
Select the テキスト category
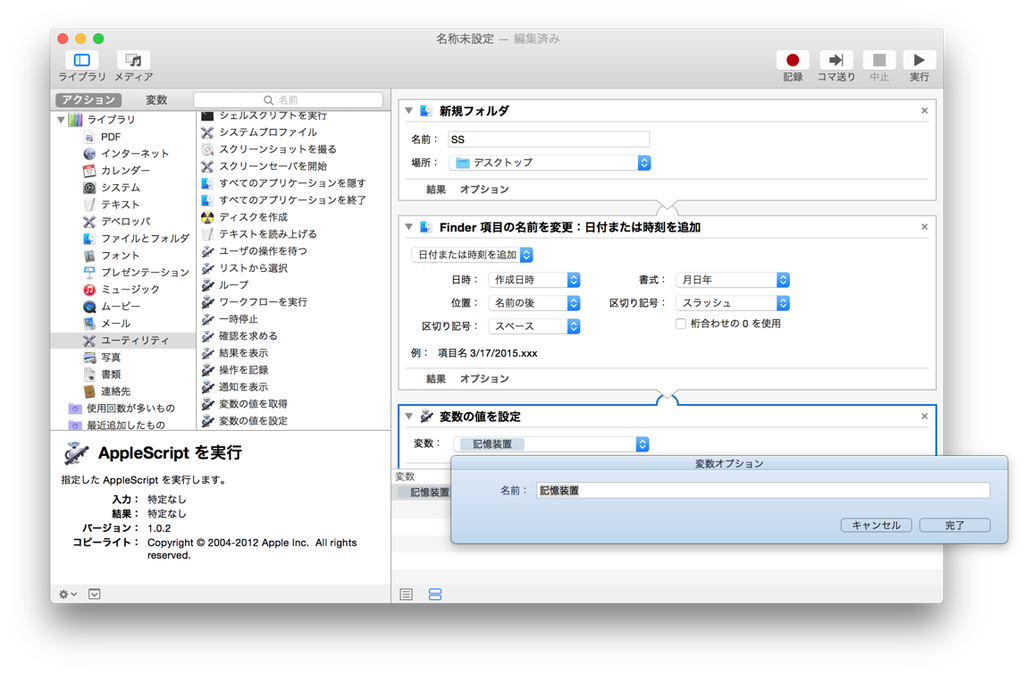pos(120,204)
